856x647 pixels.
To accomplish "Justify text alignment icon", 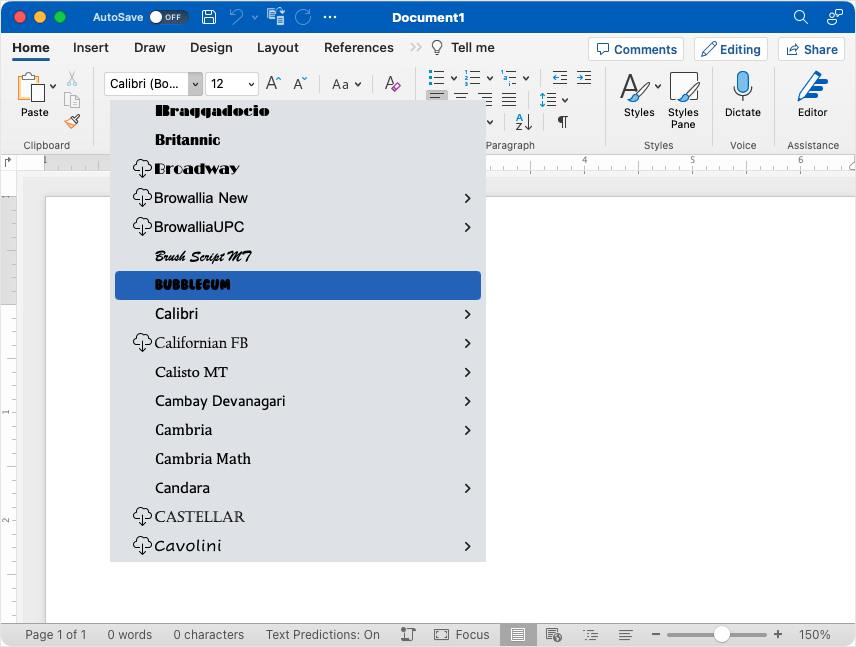I will (x=509, y=99).
